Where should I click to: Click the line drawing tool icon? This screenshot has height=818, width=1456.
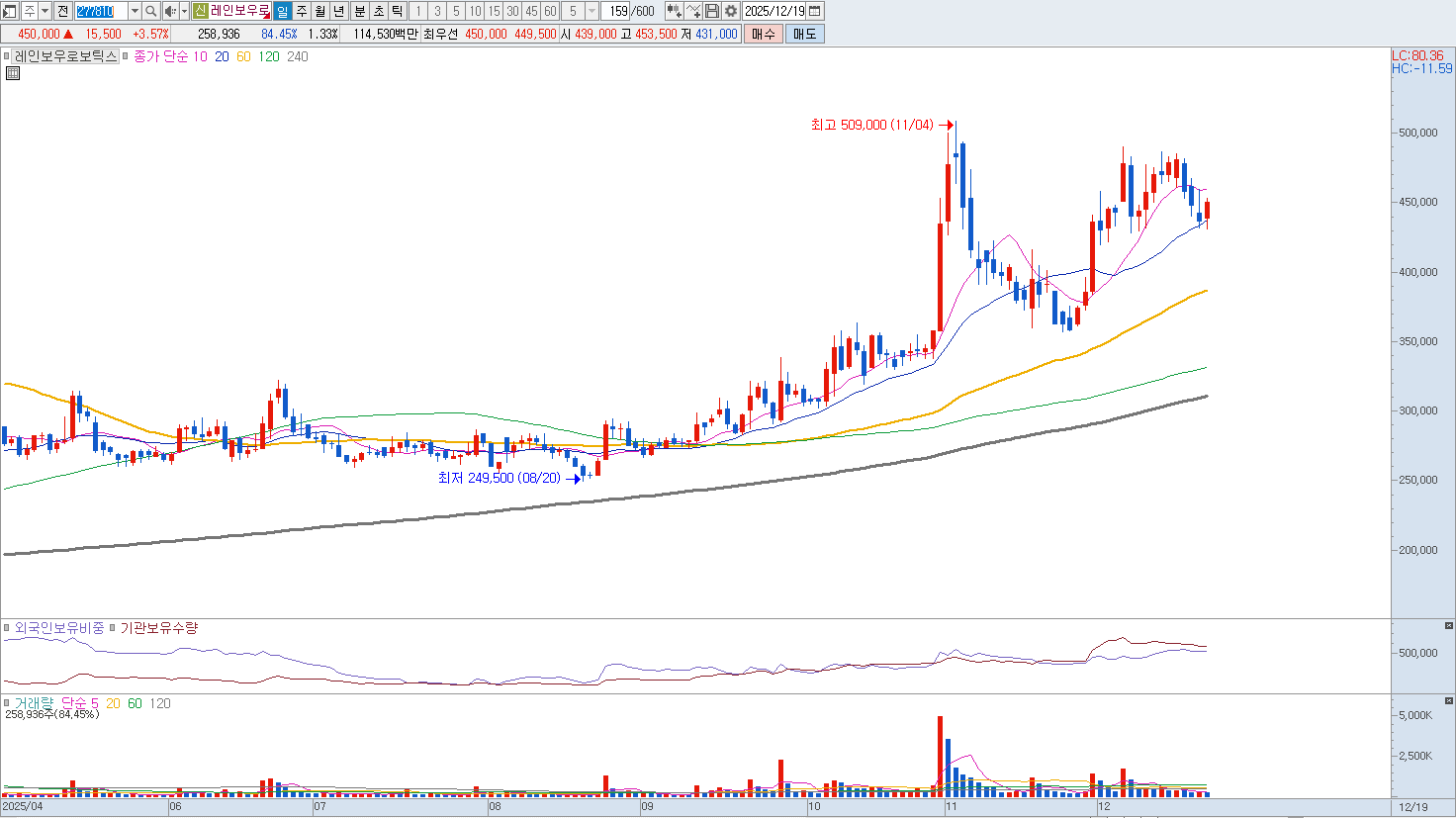(x=693, y=11)
